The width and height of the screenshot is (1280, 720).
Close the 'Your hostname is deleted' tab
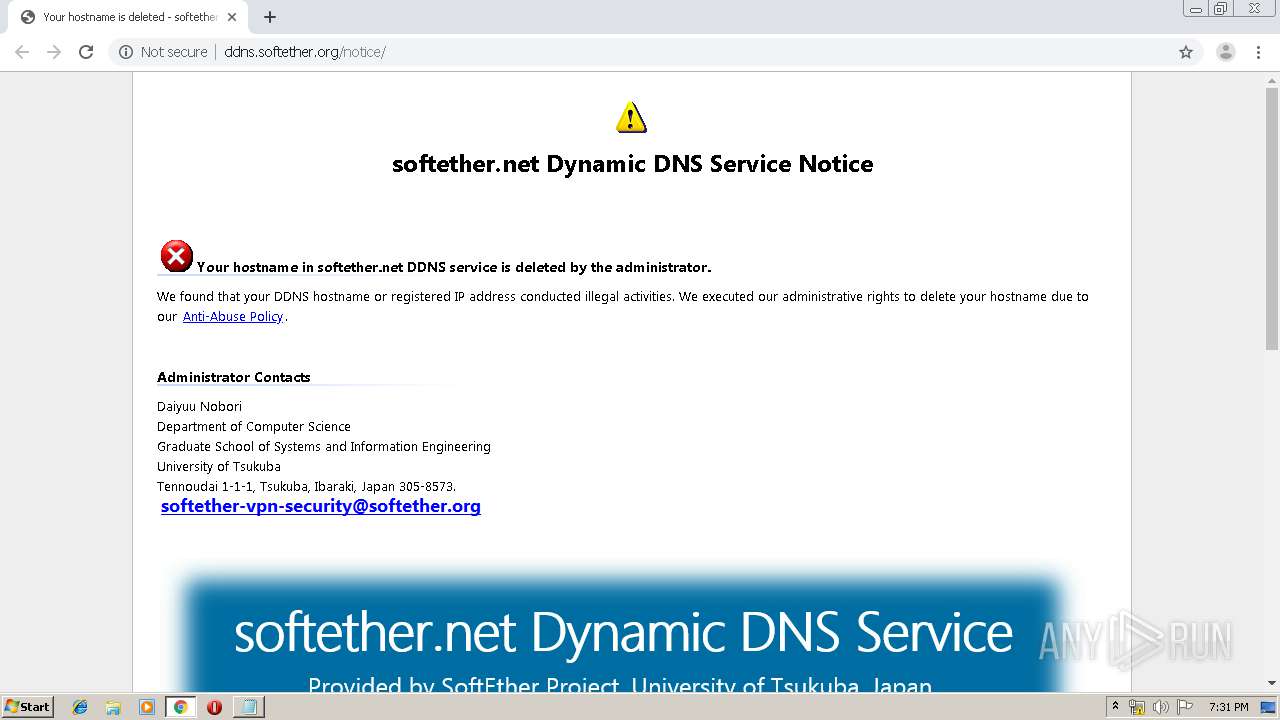pyautogui.click(x=232, y=17)
